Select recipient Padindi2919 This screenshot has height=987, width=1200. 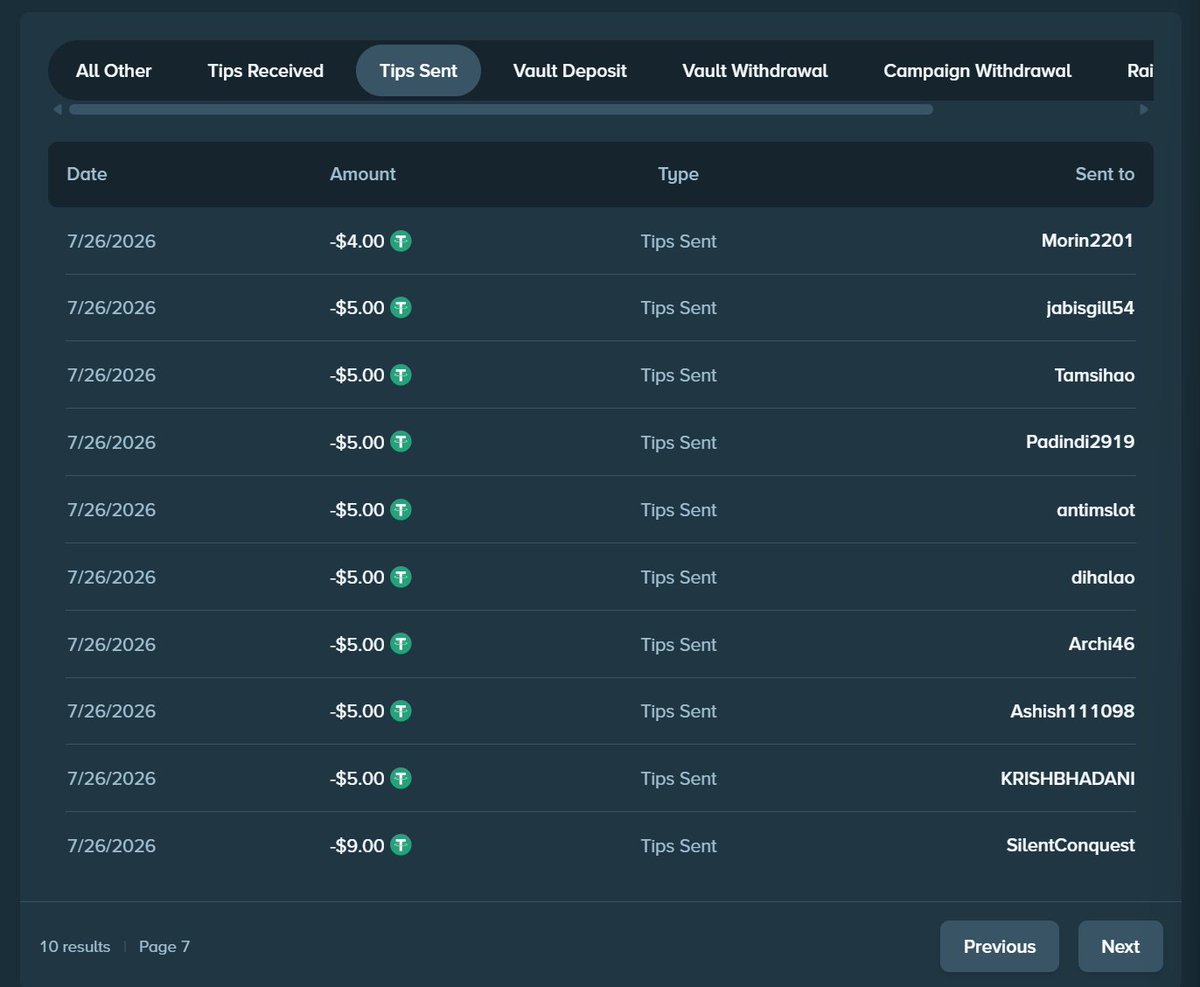1080,442
